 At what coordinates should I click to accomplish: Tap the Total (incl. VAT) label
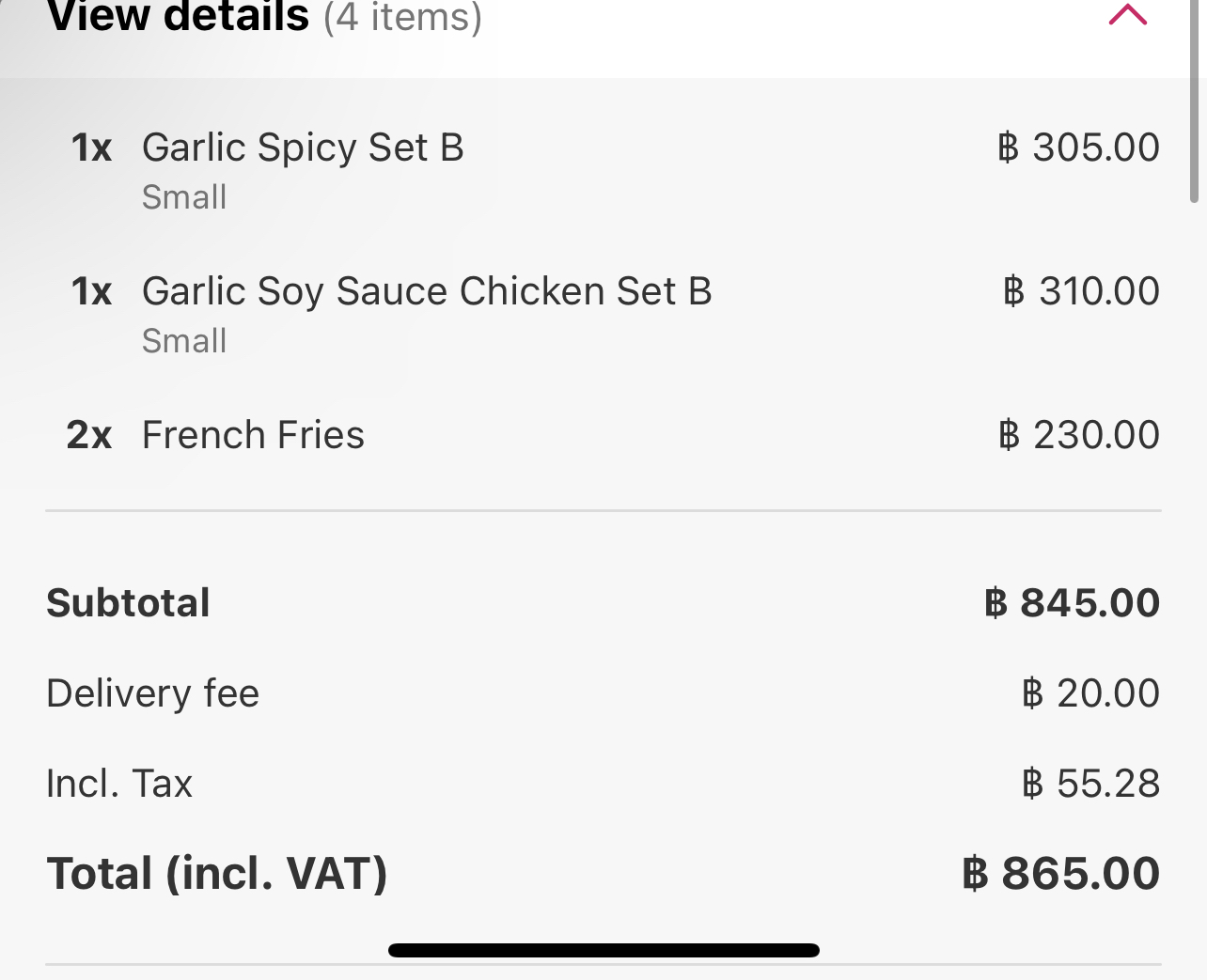point(217,874)
